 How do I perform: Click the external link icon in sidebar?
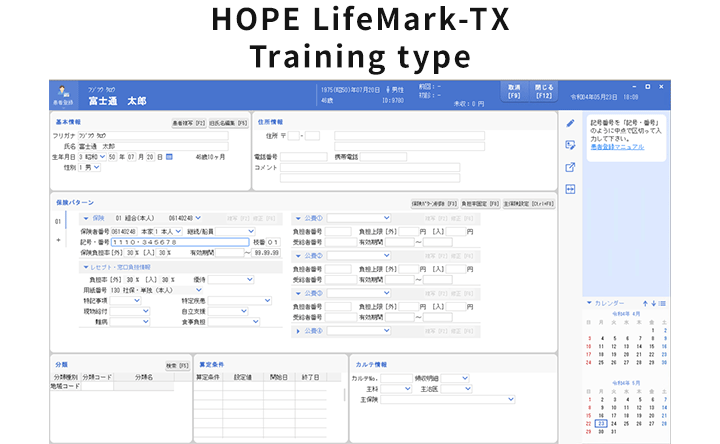[x=570, y=167]
